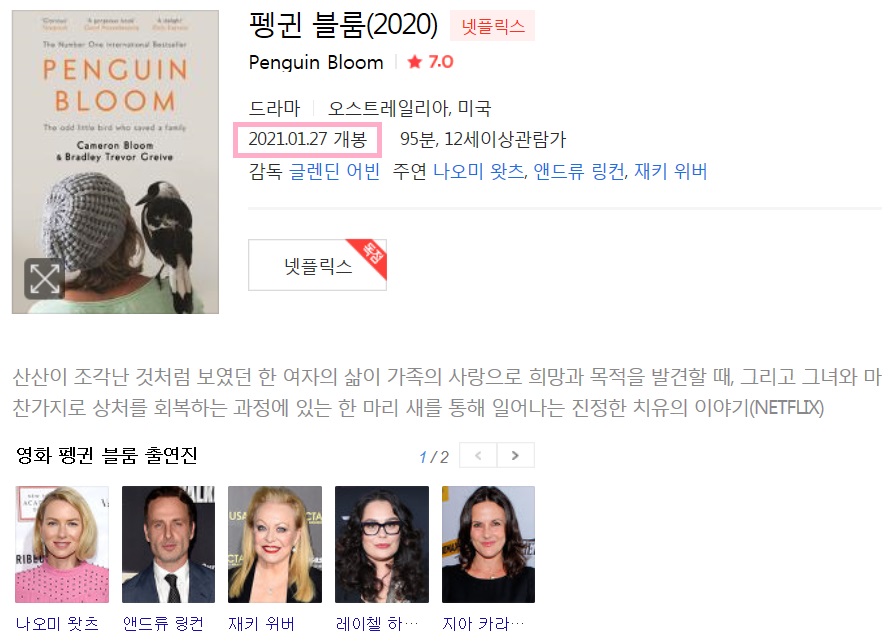Viewport: 892px width, 644px height.
Task: Expand the poster with the fullscreen arrows icon
Action: pyautogui.click(x=44, y=279)
